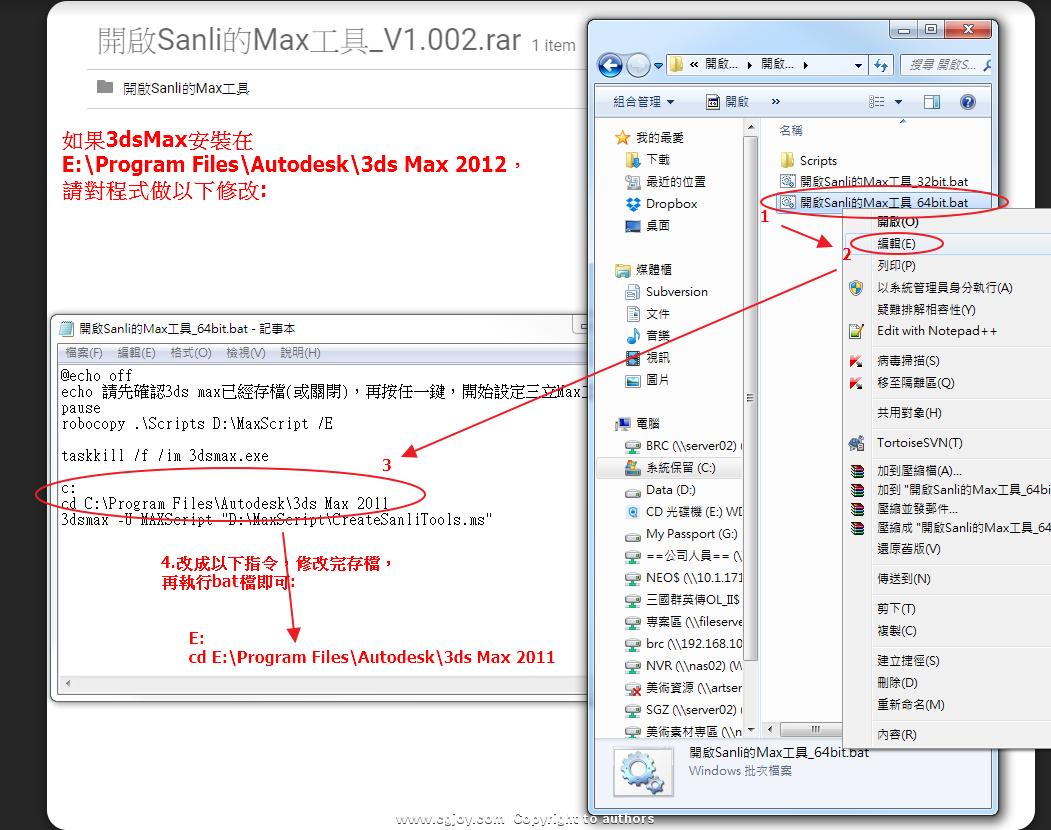Choose 刪除(D) in the context menu

(898, 683)
